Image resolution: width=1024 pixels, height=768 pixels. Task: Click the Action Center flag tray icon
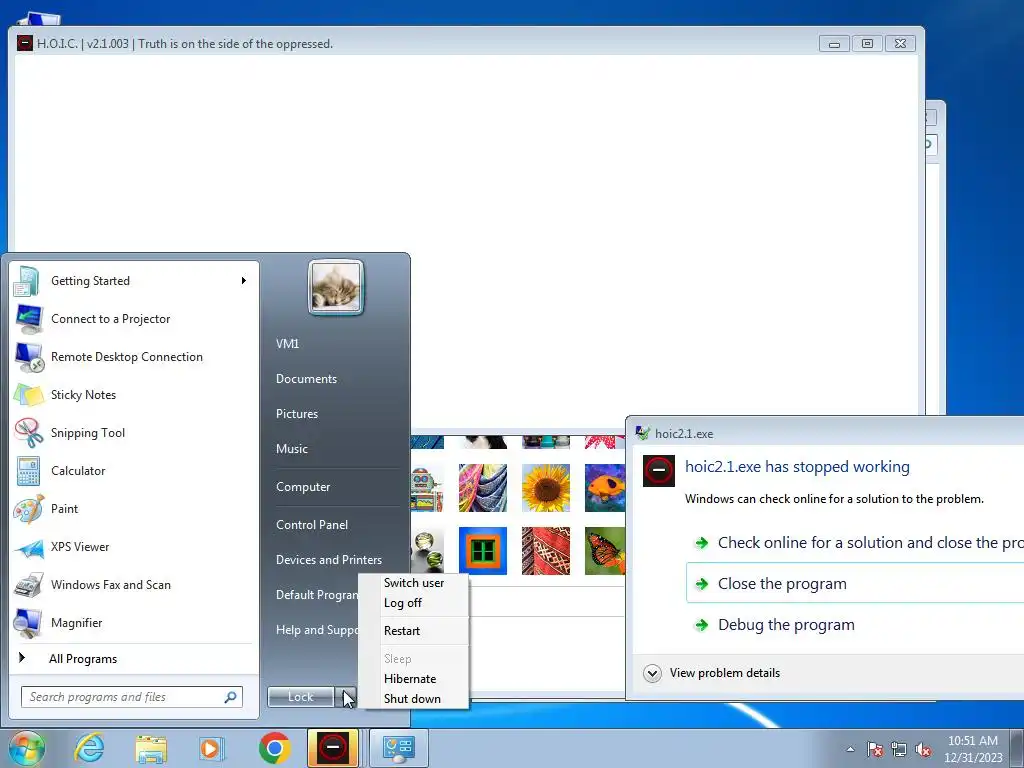click(x=875, y=750)
